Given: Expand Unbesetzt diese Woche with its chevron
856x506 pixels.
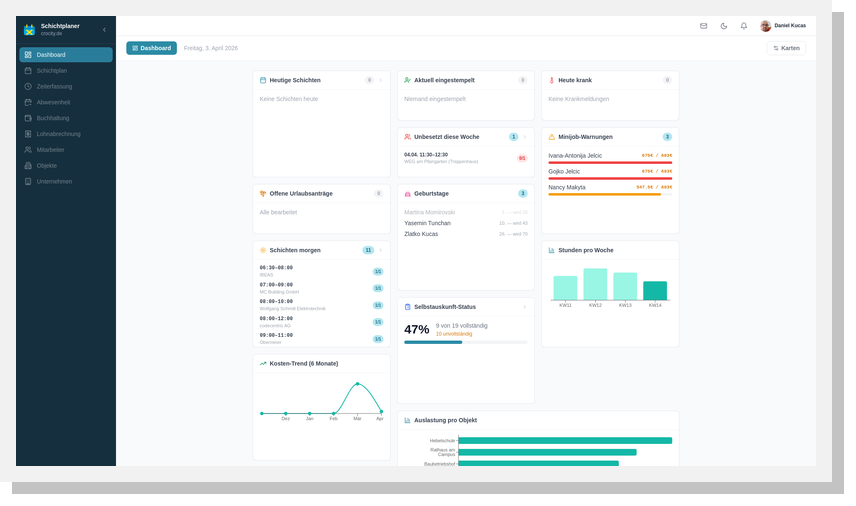Looking at the screenshot, I should (x=525, y=137).
